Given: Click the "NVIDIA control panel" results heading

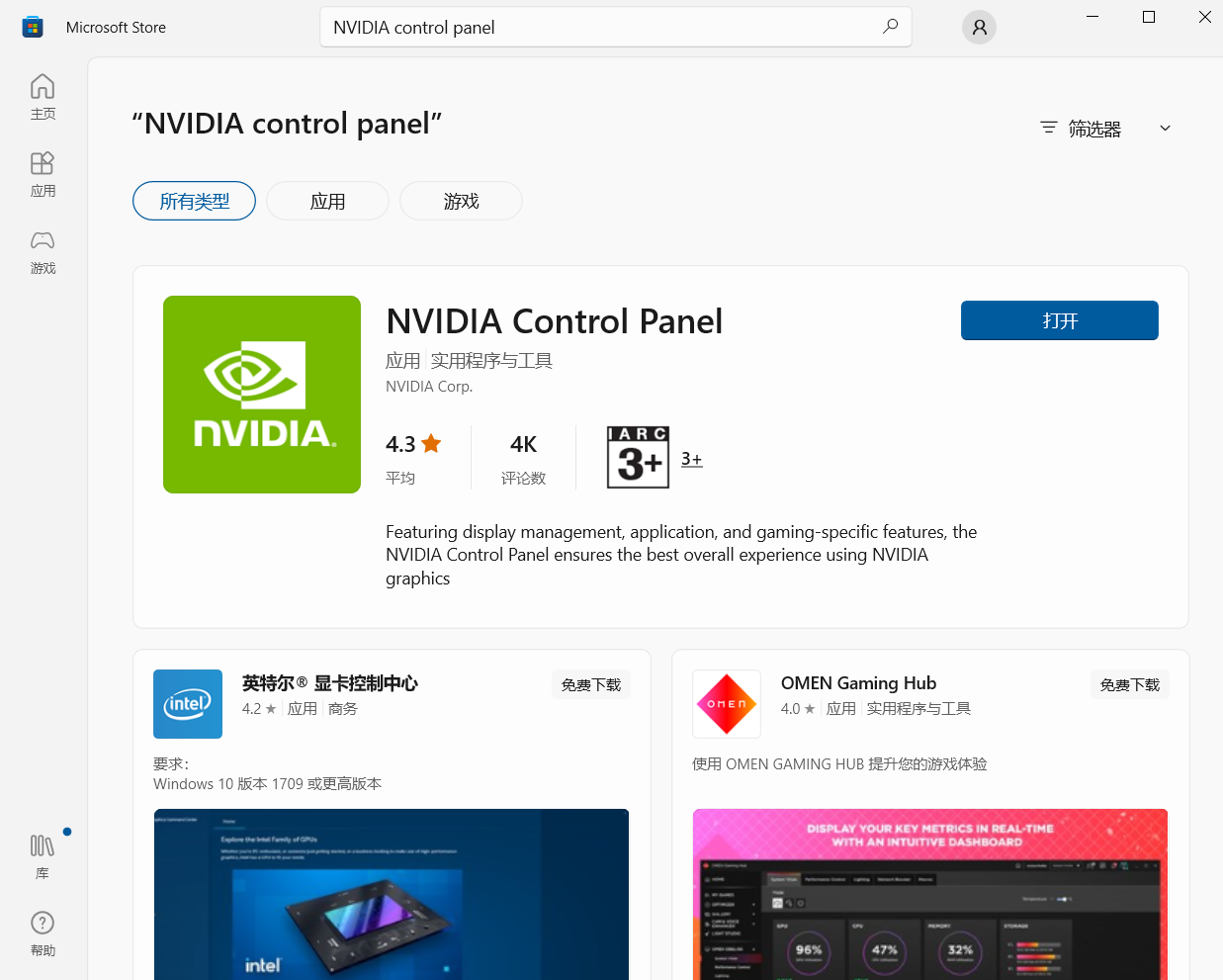Looking at the screenshot, I should 287,124.
